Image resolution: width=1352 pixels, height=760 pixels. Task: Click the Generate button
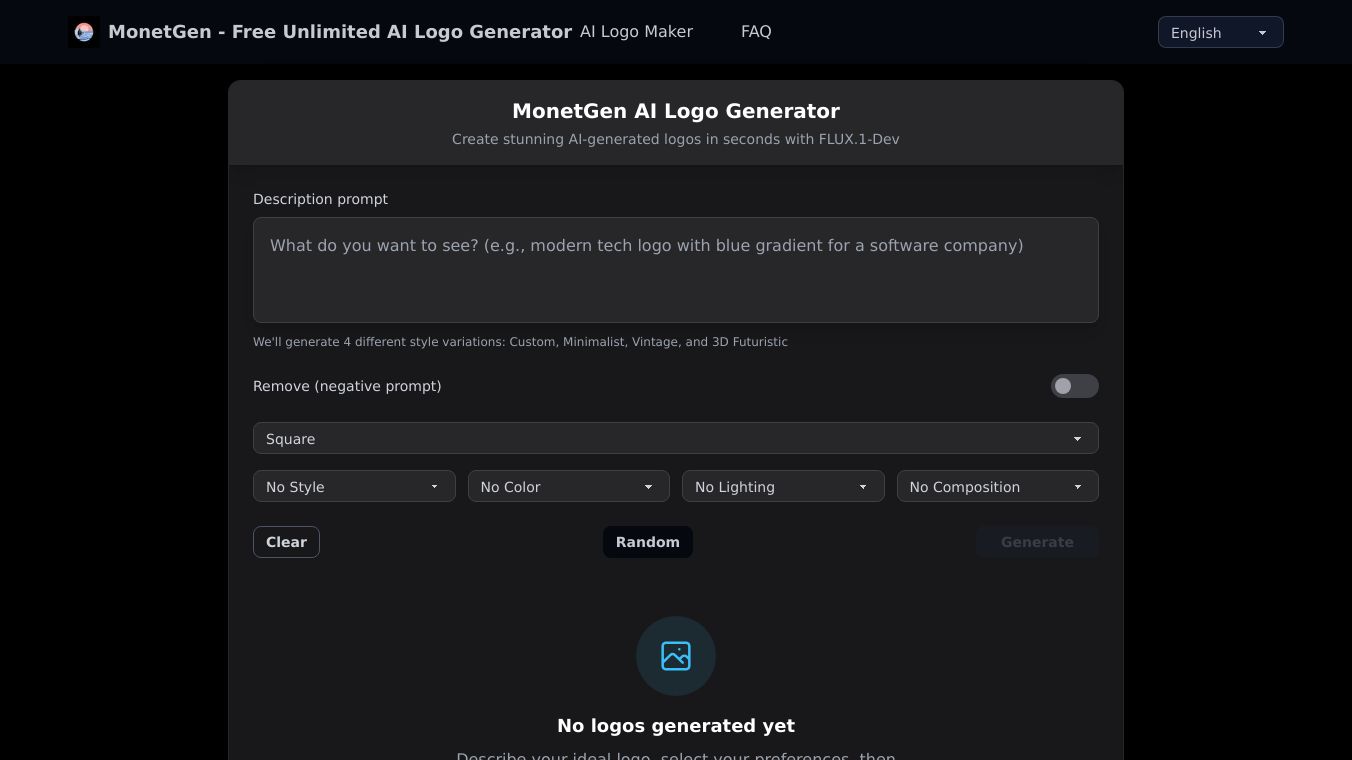click(1037, 542)
